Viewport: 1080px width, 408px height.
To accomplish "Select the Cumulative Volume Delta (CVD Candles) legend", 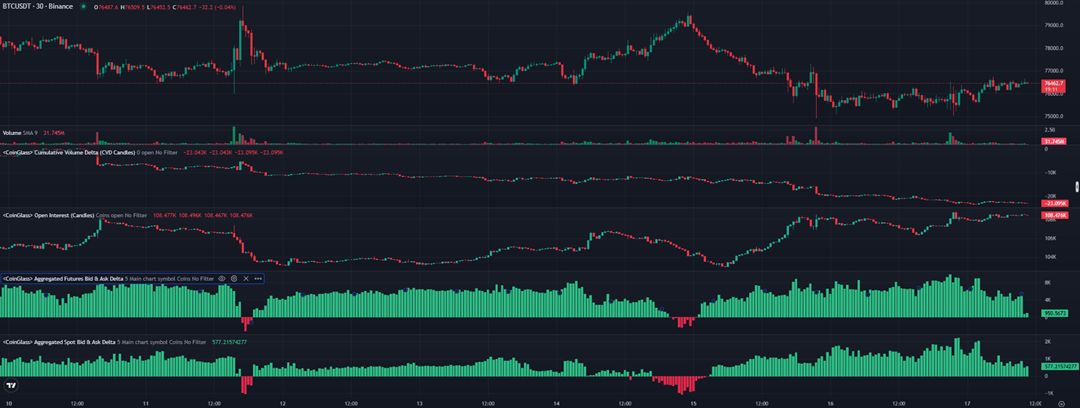I will [68, 152].
